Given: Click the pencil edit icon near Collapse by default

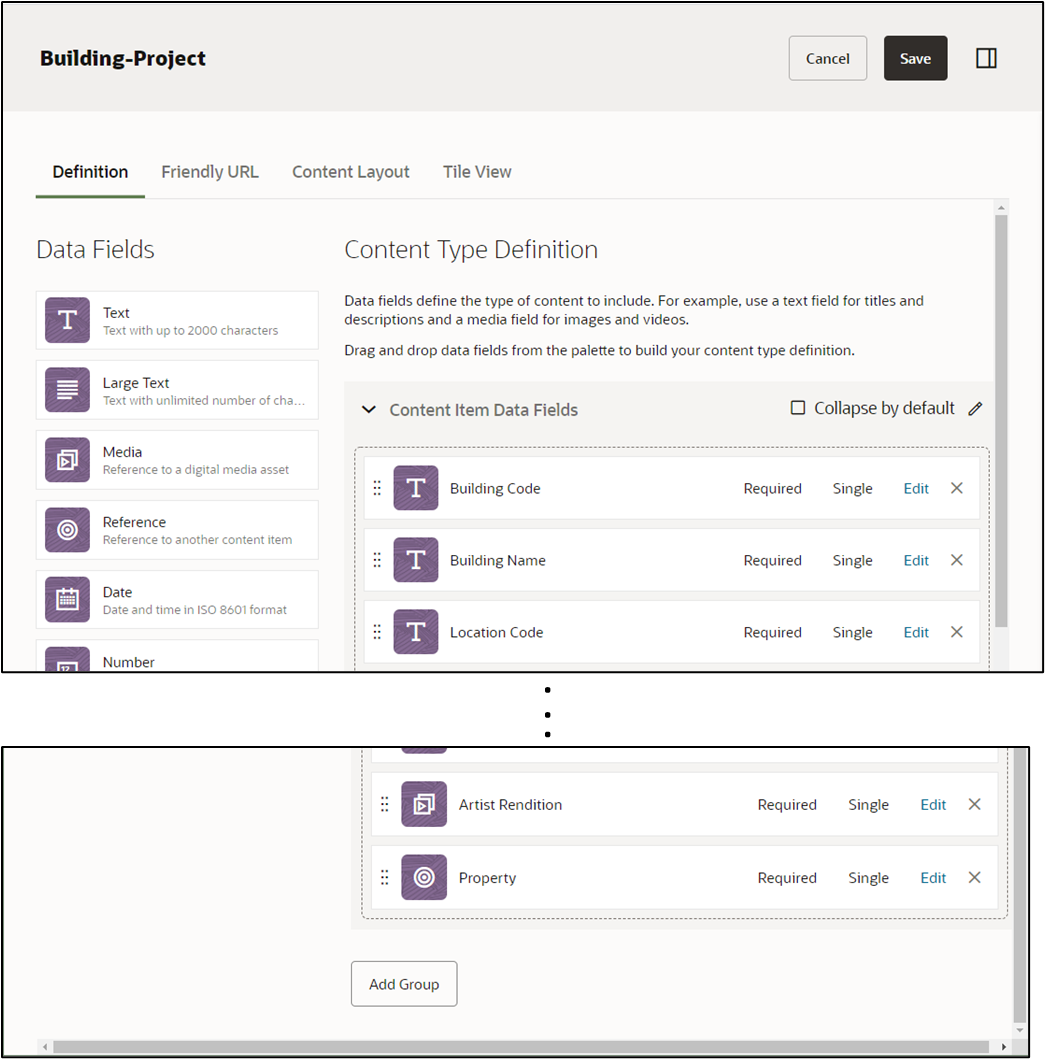Looking at the screenshot, I should (975, 408).
